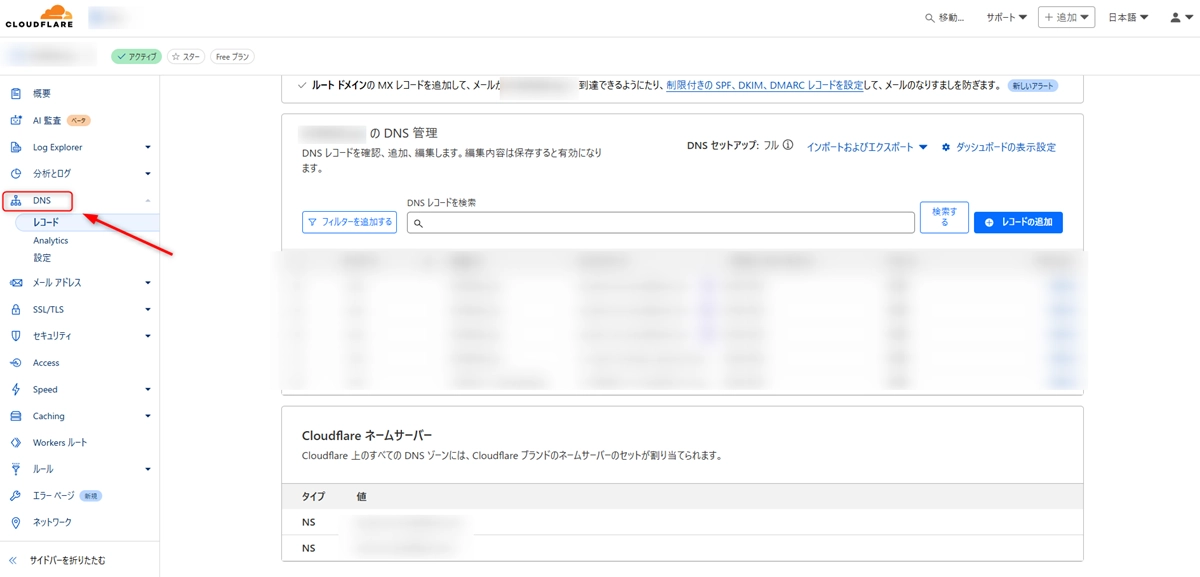The image size is (1200, 577).
Task: Open AI 監査 from the sidebar
Action: click(x=47, y=121)
